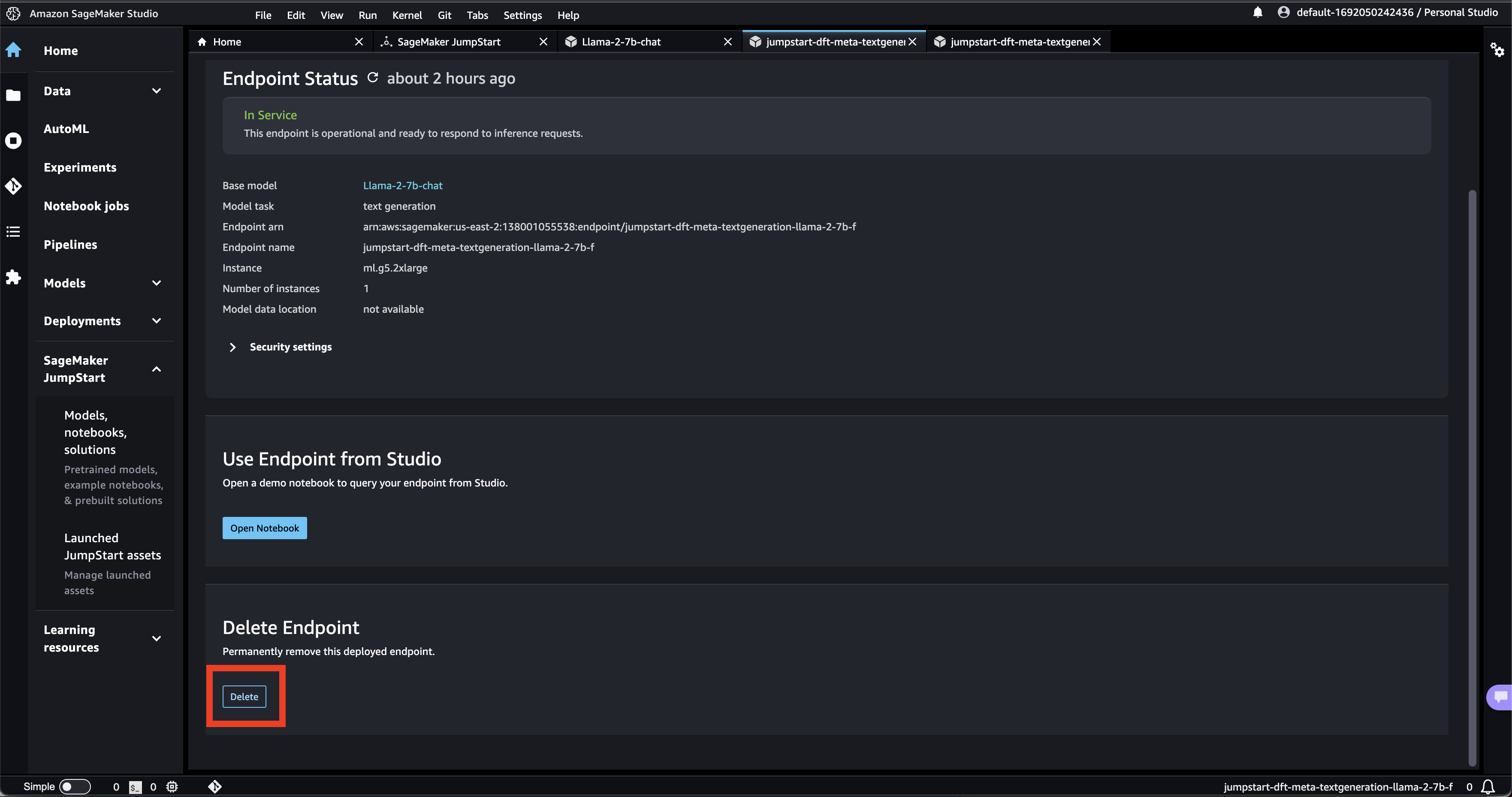Expand the Data section in sidebar

(x=156, y=91)
